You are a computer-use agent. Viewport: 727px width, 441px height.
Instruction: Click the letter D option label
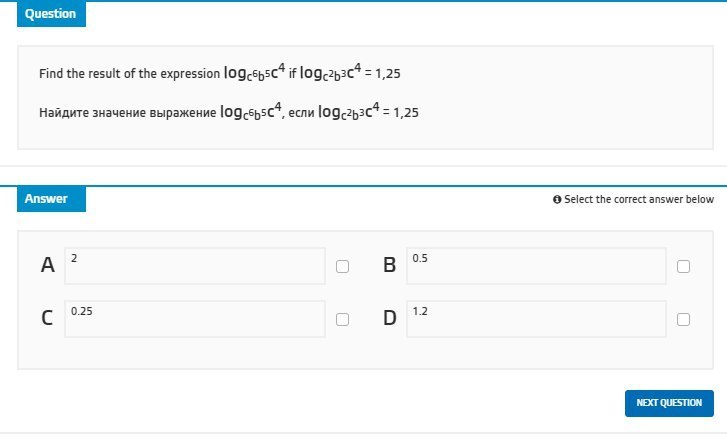390,319
